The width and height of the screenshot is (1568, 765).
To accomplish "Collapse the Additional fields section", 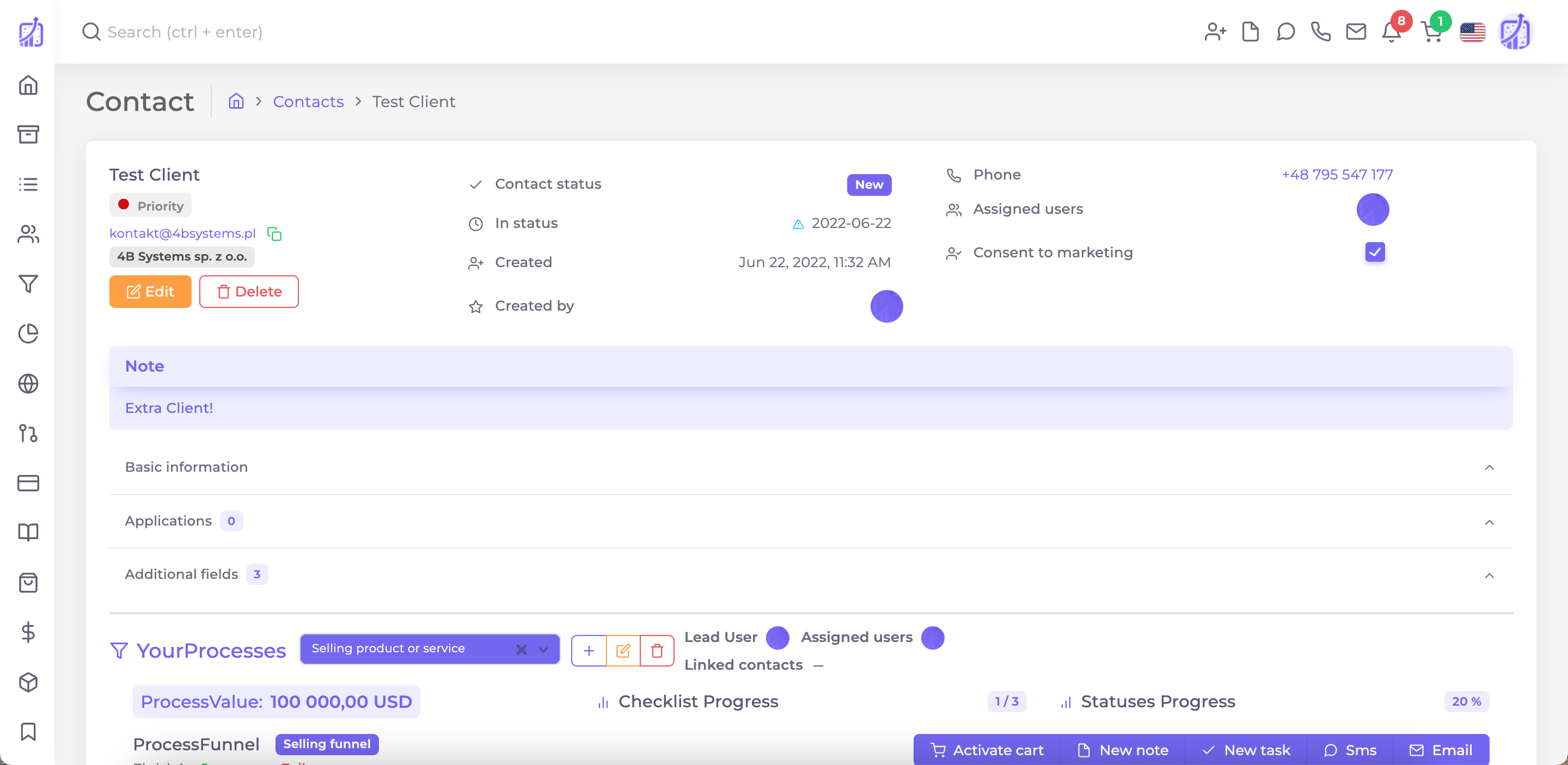I will click(1490, 575).
